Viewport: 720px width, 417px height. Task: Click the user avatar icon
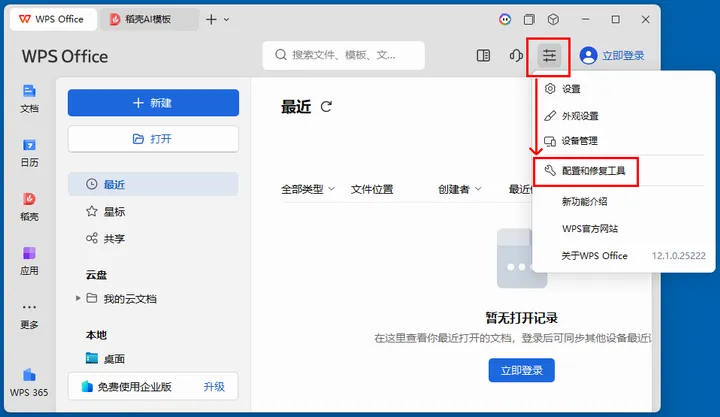point(588,56)
